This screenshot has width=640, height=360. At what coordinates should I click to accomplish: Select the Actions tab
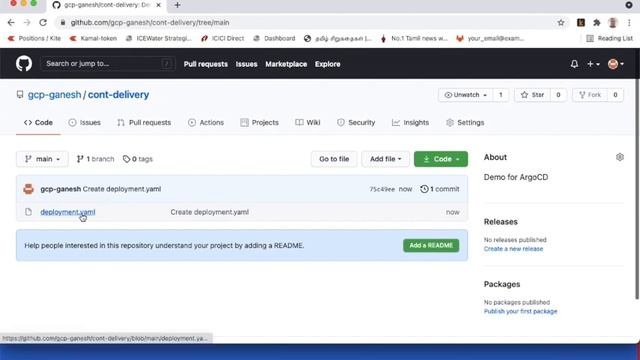pyautogui.click(x=206, y=122)
